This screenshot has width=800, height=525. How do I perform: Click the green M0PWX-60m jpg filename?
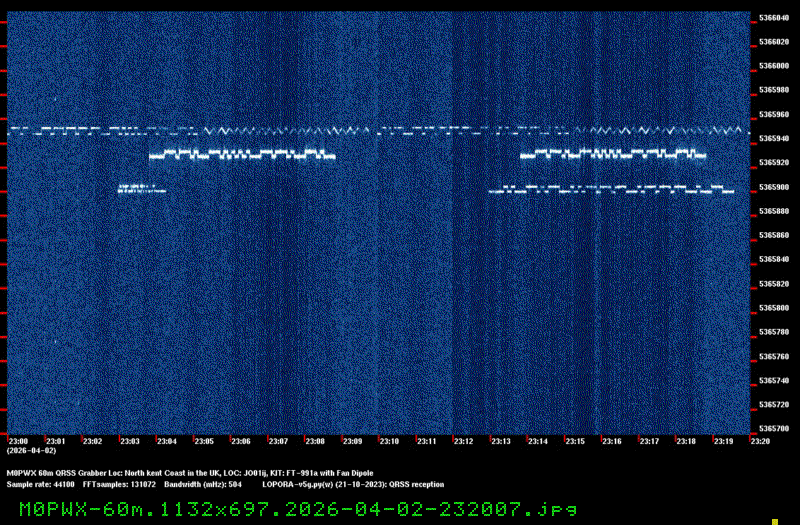tap(298, 509)
